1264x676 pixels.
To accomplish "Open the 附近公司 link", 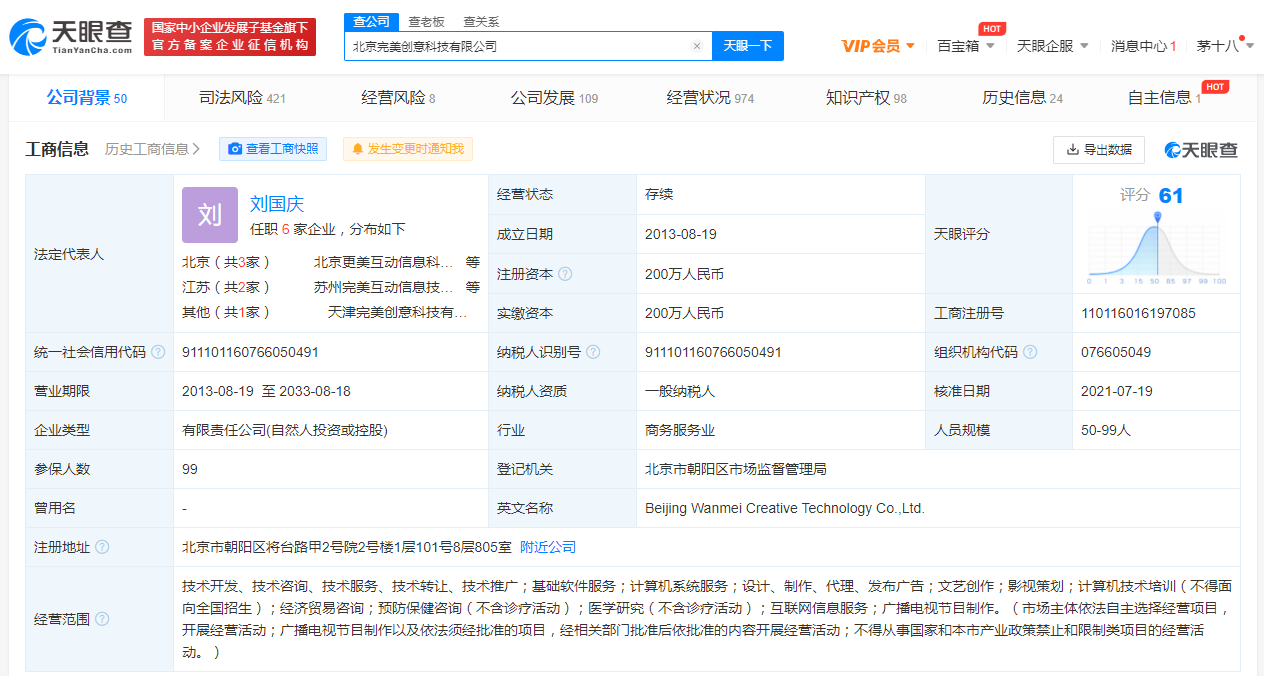I will [x=548, y=547].
